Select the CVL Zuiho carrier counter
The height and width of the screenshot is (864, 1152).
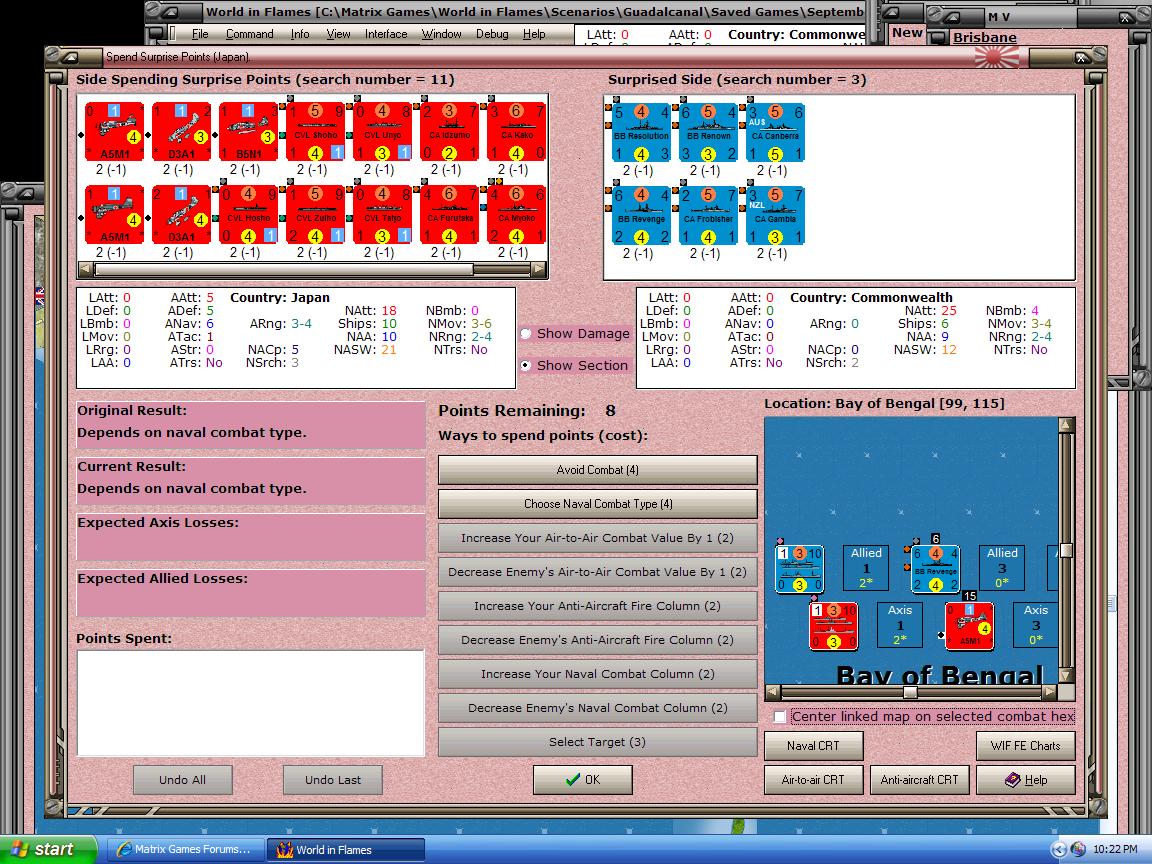coord(315,215)
